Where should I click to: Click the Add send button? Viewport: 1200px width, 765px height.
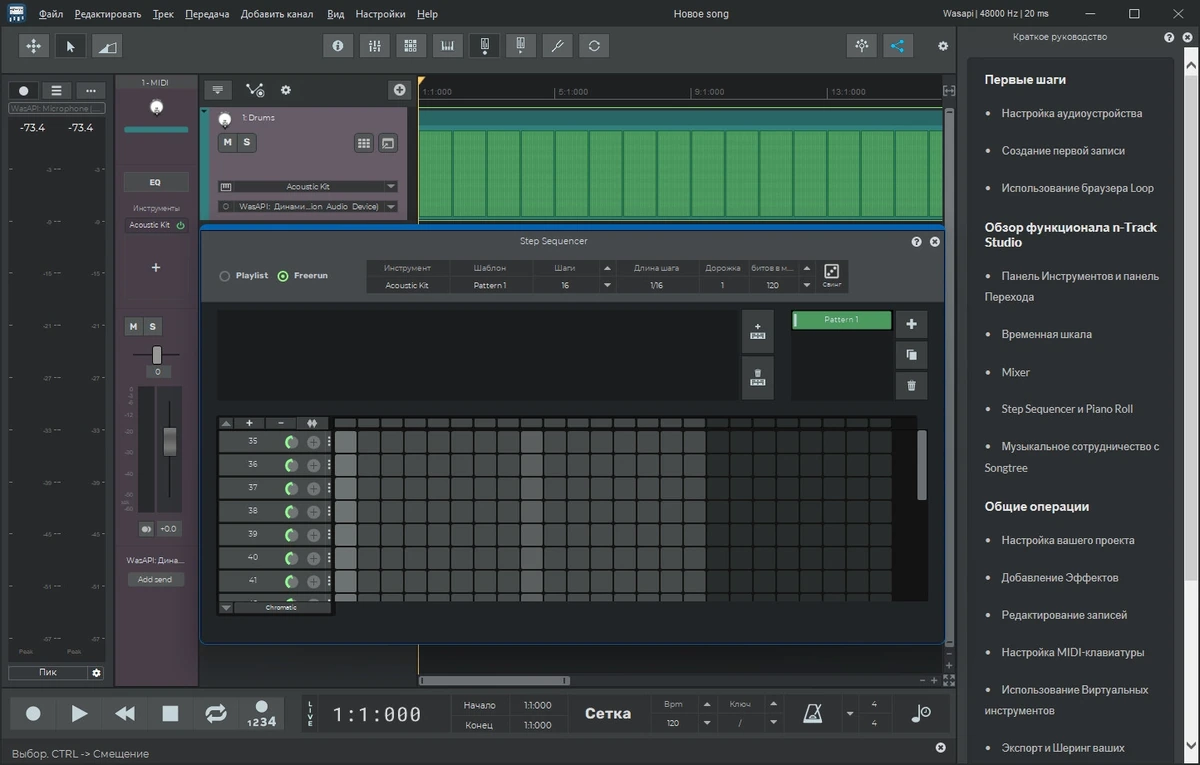point(155,579)
